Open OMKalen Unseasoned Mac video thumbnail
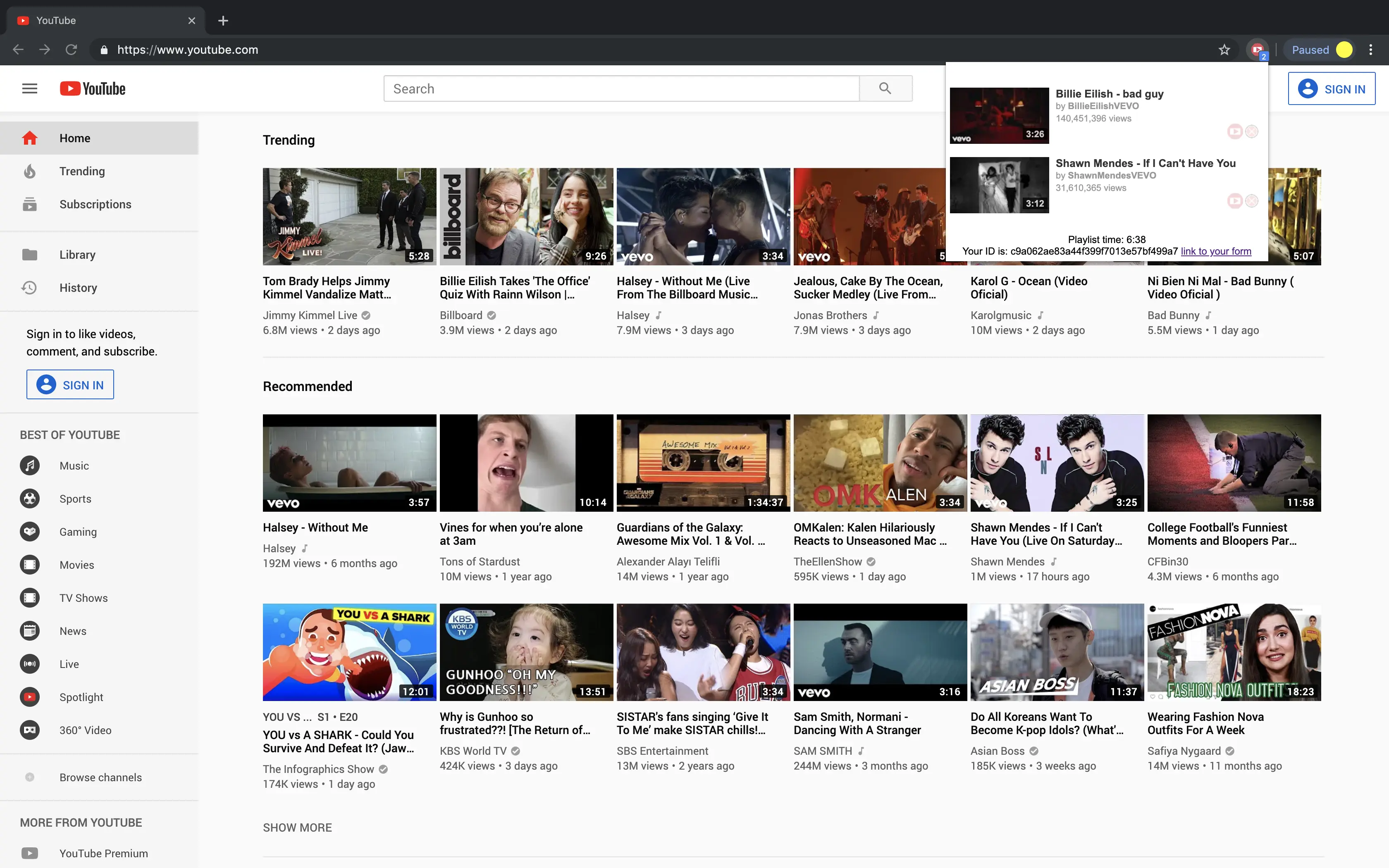The height and width of the screenshot is (868, 1389). pyautogui.click(x=881, y=463)
